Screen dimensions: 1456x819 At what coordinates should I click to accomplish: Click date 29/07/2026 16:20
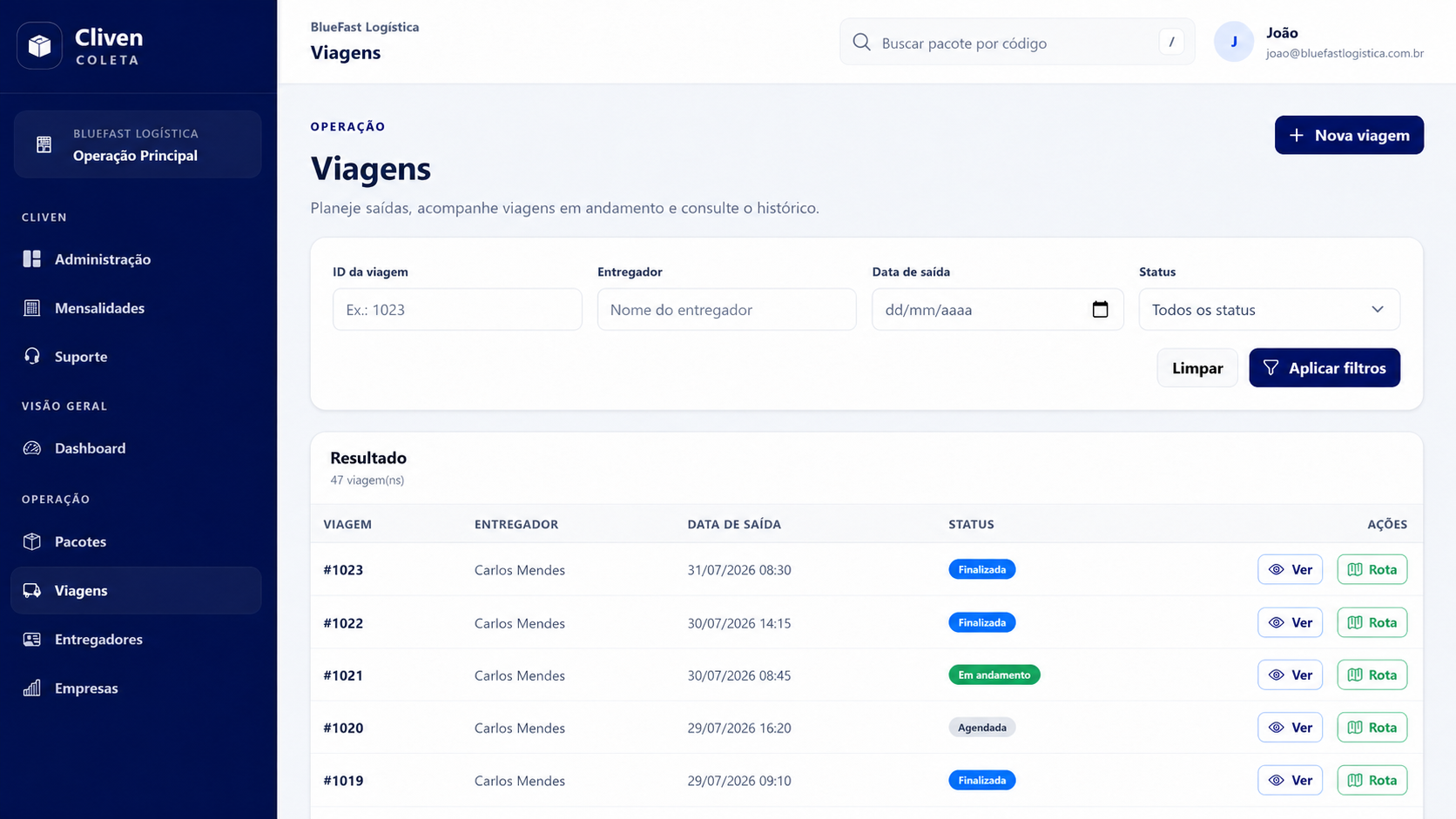click(739, 728)
